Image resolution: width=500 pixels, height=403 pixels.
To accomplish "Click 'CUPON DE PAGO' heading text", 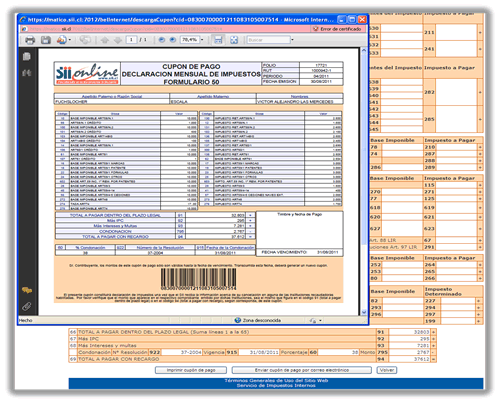I will pyautogui.click(x=191, y=67).
